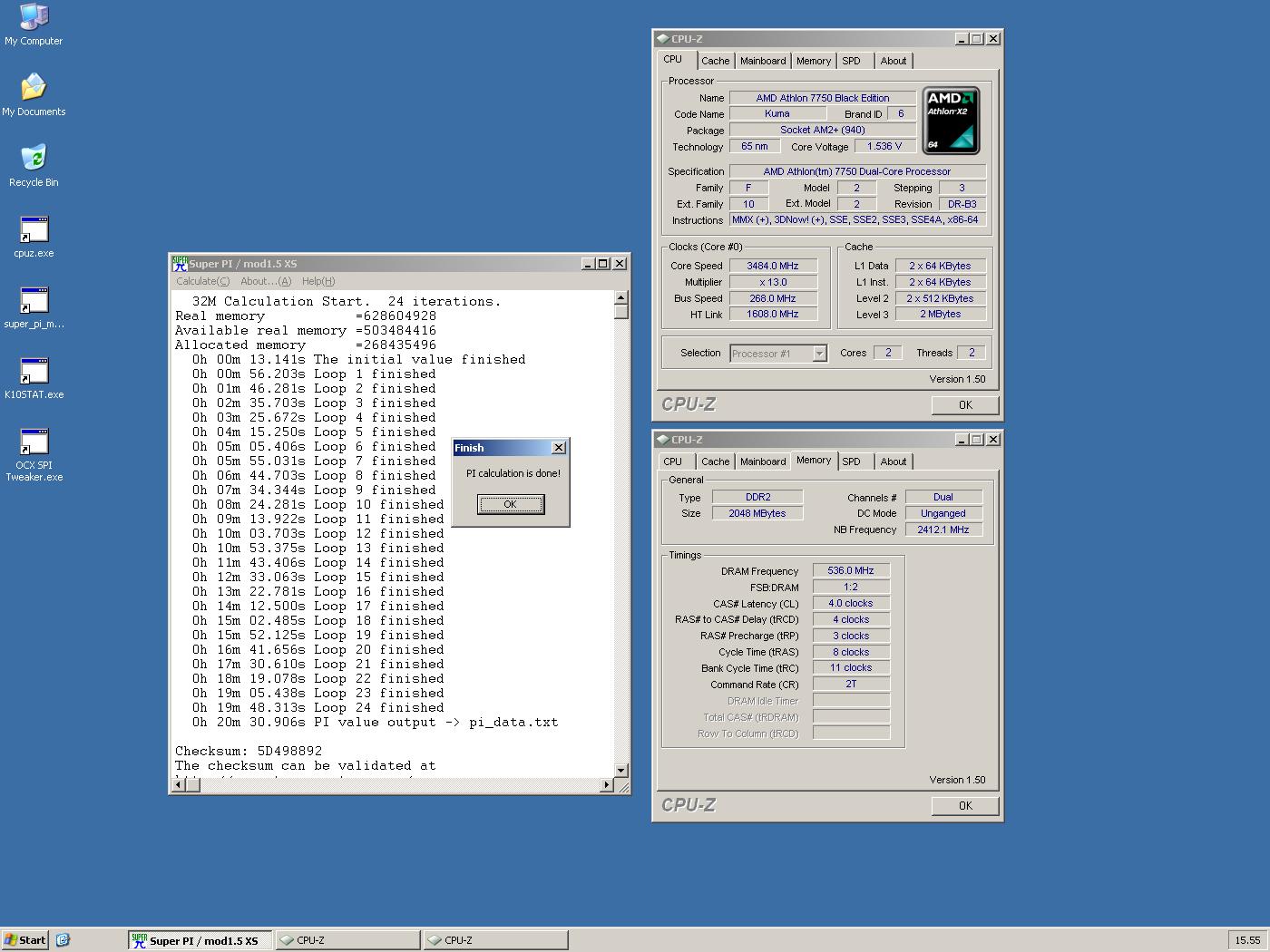Select OCX SPI Tweaker.exe shortcut
The width and height of the screenshot is (1270, 952).
point(34,454)
